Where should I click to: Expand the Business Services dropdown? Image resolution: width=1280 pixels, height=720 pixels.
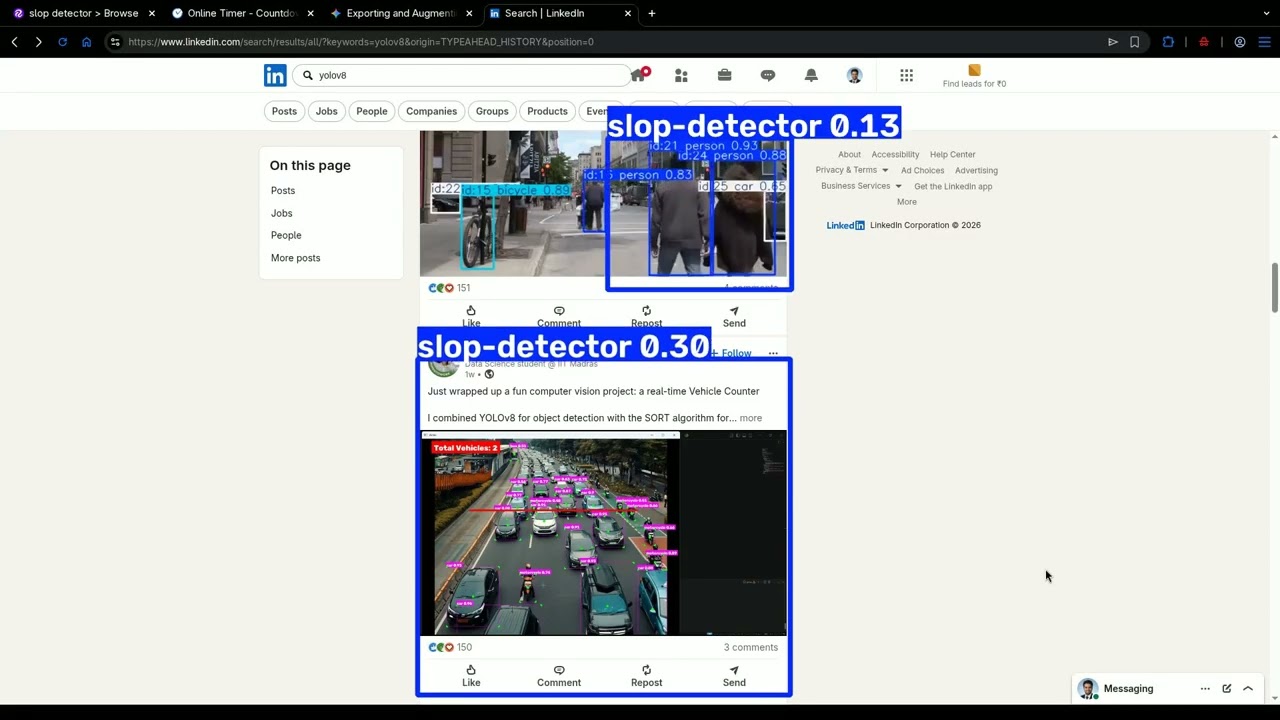click(861, 186)
